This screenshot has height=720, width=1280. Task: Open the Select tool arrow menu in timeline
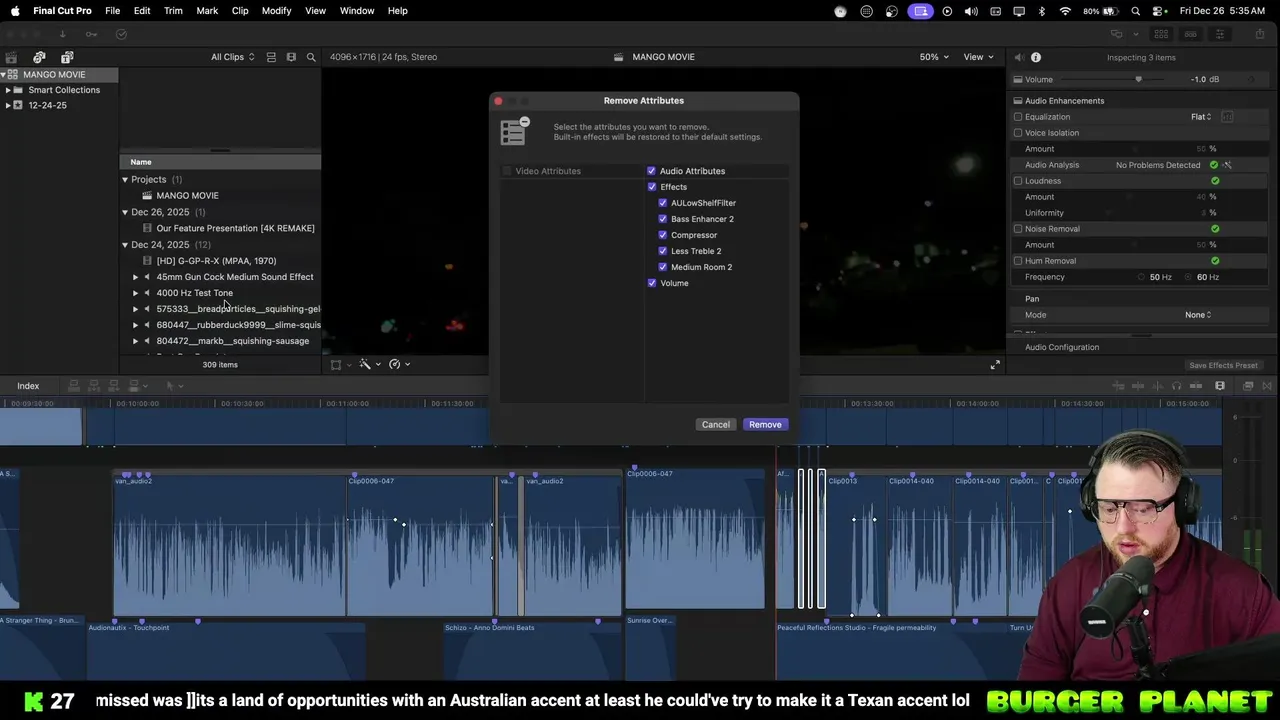tap(173, 386)
